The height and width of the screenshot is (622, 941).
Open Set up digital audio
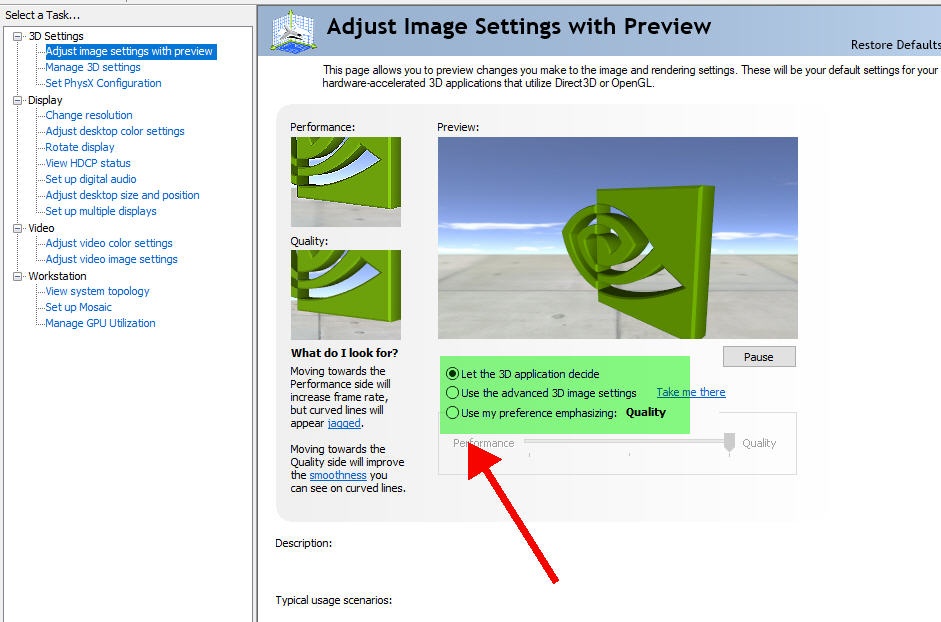tap(91, 179)
